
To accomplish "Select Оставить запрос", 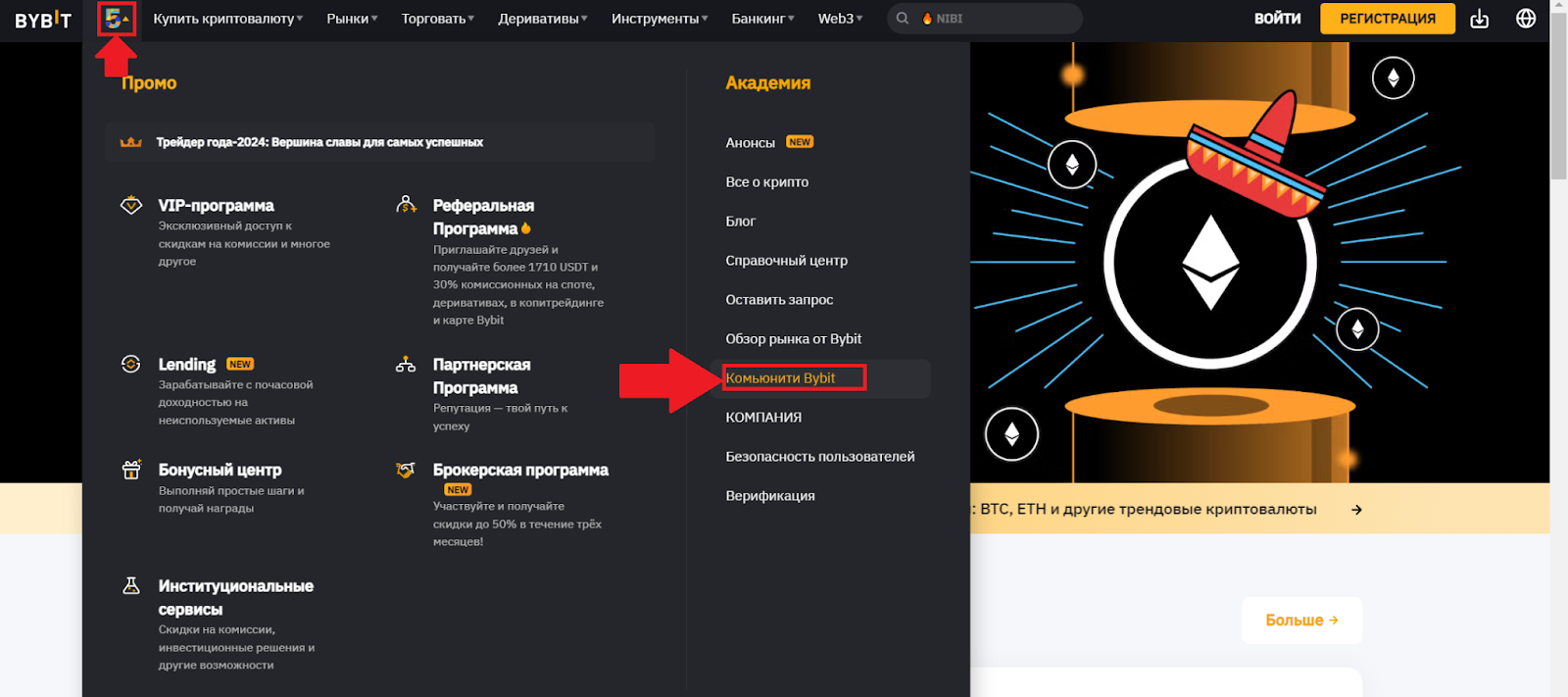I will pos(779,300).
